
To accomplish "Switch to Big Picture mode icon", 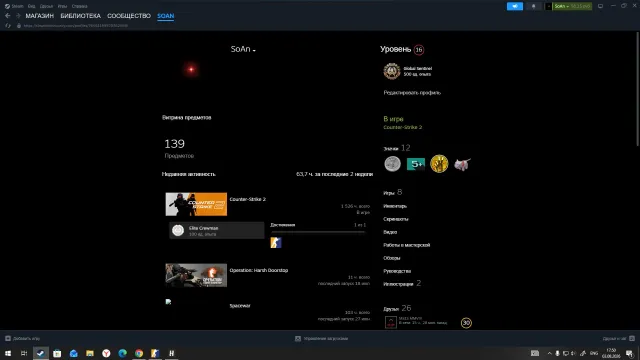I will pos(600,6).
